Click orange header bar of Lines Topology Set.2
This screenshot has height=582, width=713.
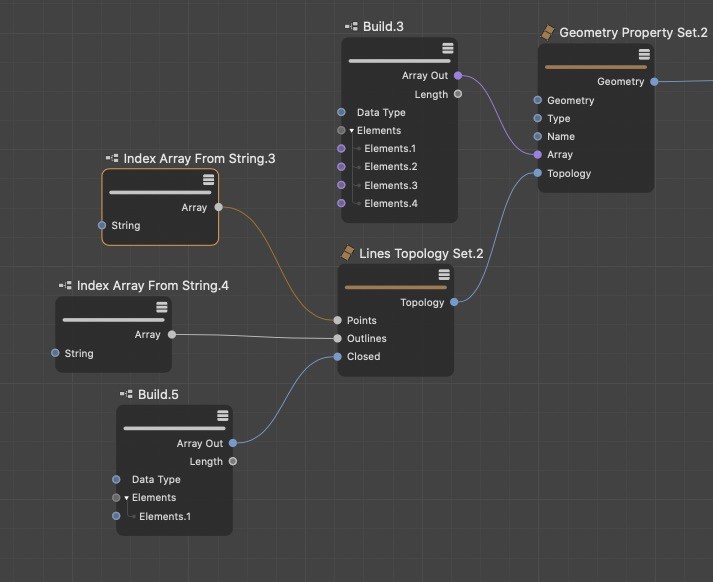[396, 287]
